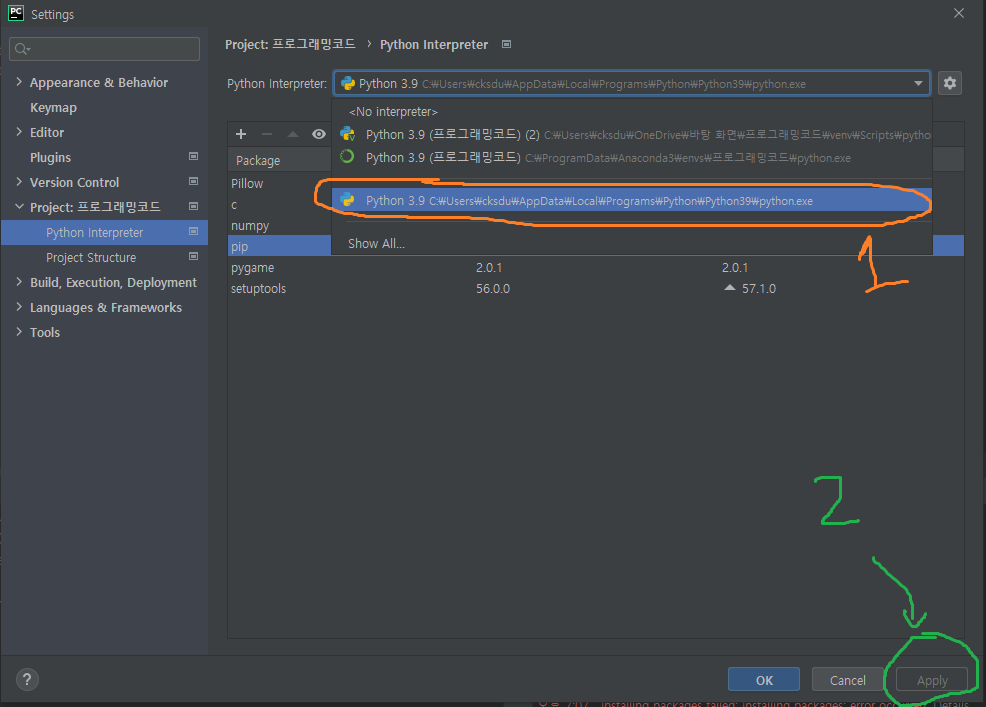
Task: Select Keymap in the settings tree
Action: (x=53, y=108)
